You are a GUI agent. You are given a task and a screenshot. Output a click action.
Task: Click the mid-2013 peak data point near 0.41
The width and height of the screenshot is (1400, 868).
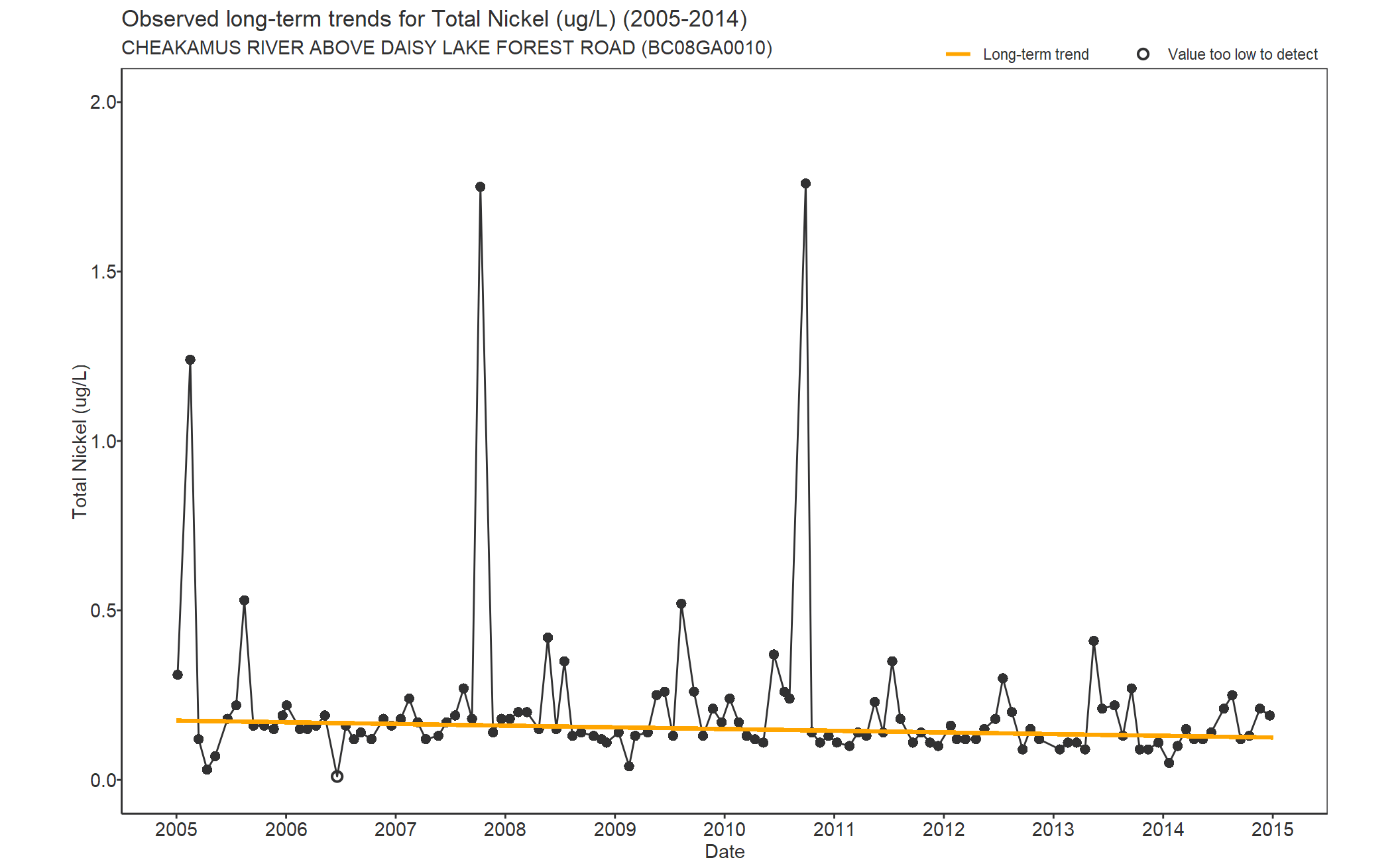pyautogui.click(x=1094, y=641)
